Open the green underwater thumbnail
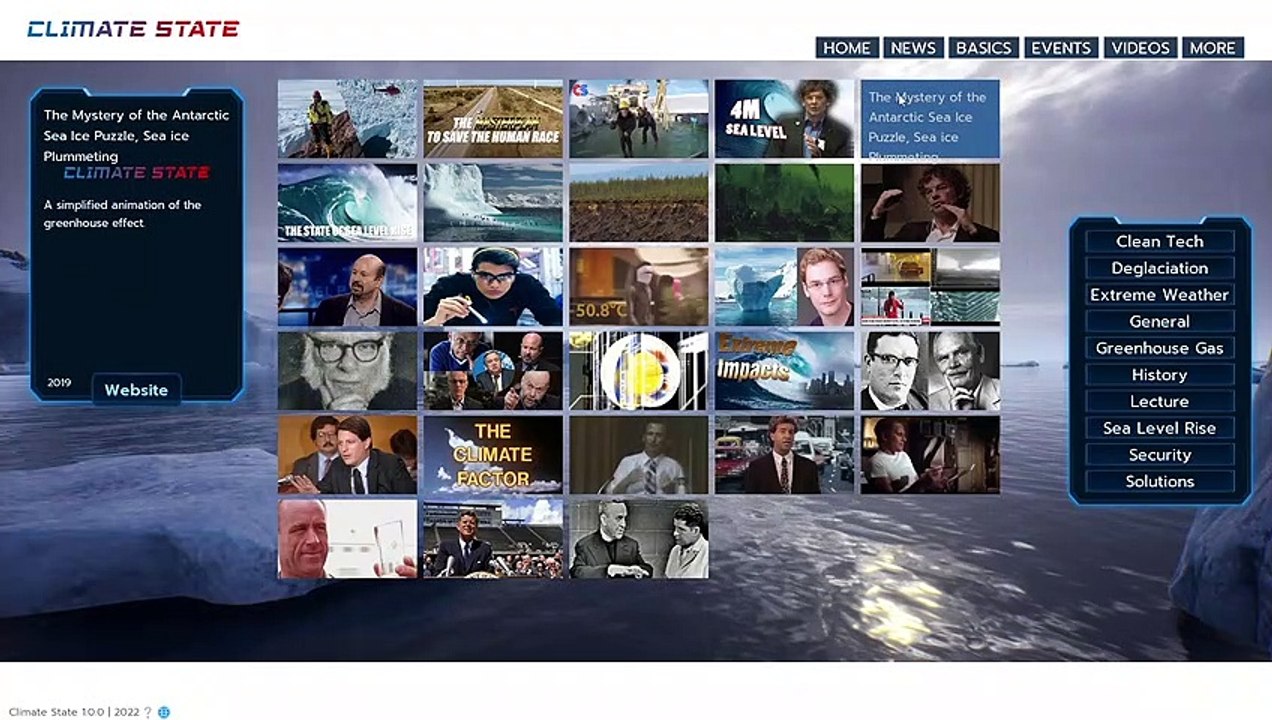 785,203
